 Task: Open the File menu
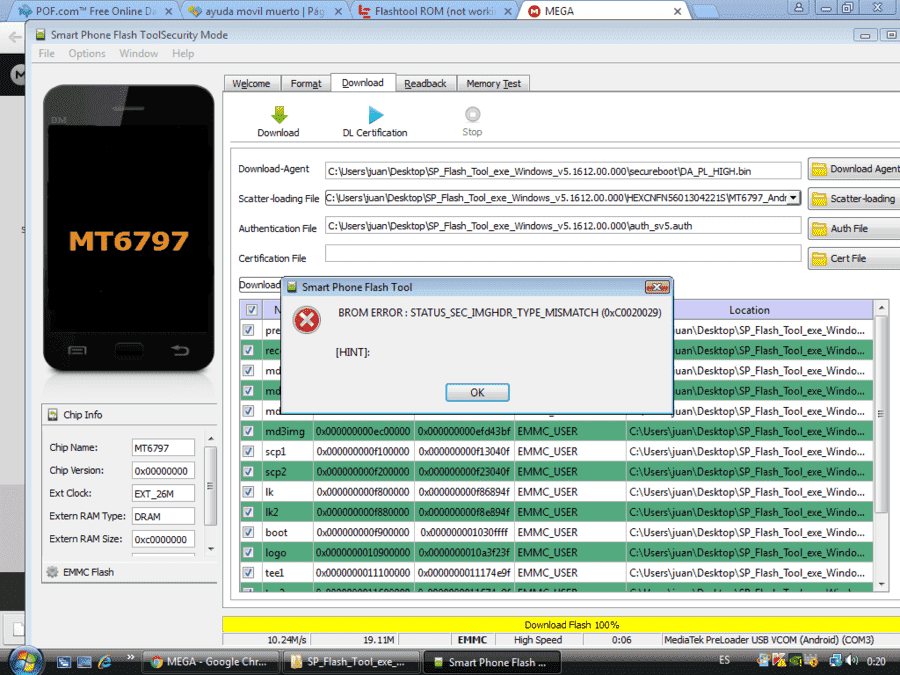pyautogui.click(x=46, y=53)
